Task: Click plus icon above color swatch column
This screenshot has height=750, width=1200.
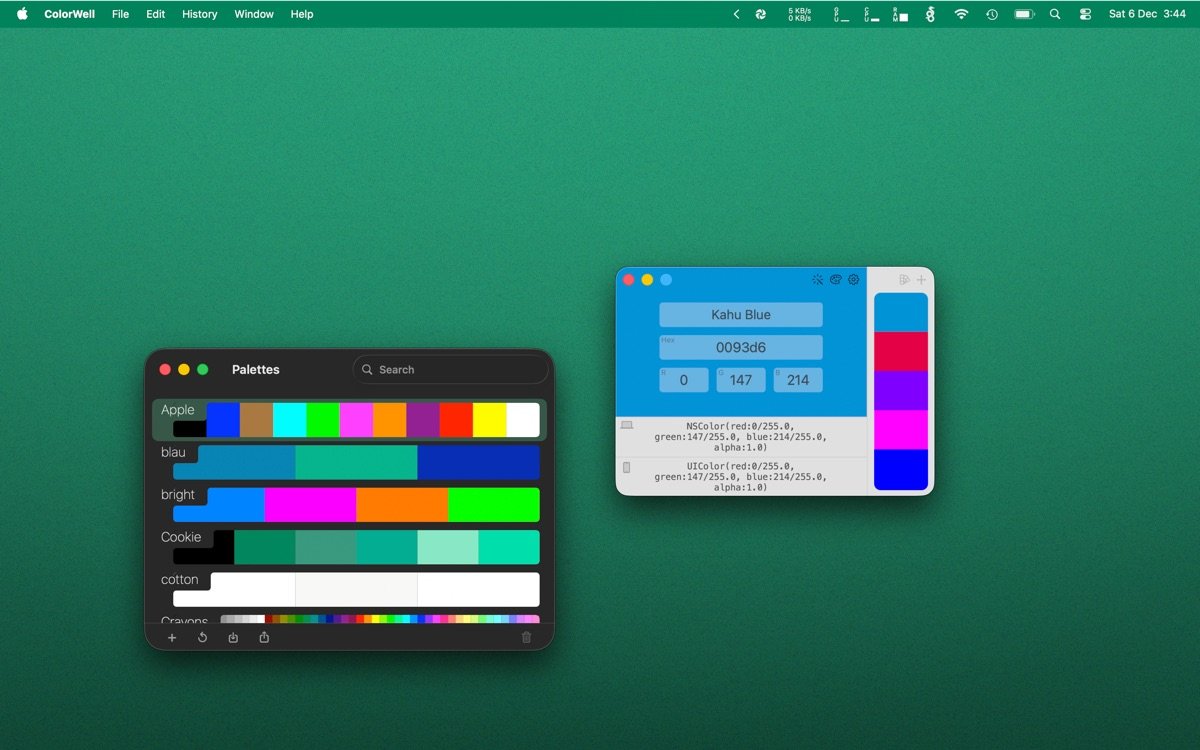Action: tap(921, 280)
